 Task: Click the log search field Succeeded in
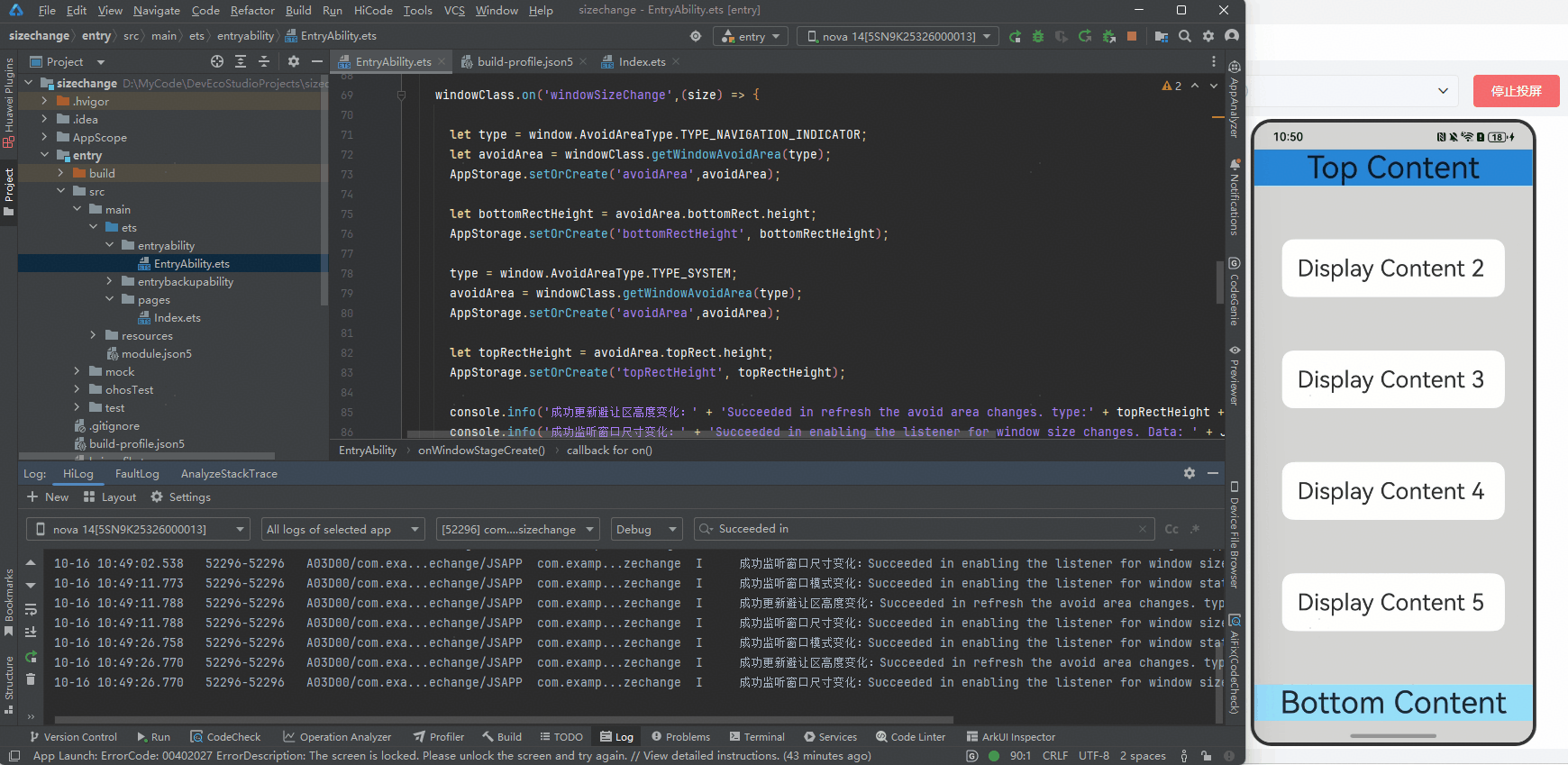[924, 529]
